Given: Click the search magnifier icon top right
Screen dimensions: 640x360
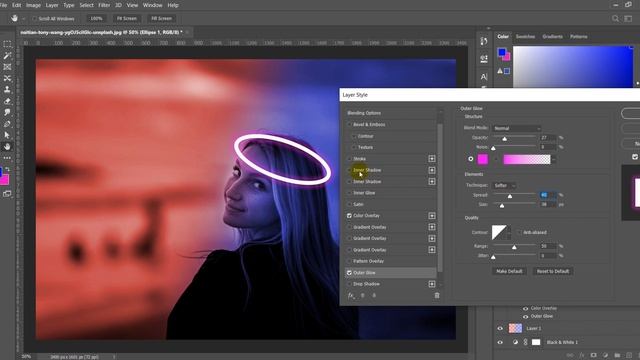Looking at the screenshot, I should point(615,18).
